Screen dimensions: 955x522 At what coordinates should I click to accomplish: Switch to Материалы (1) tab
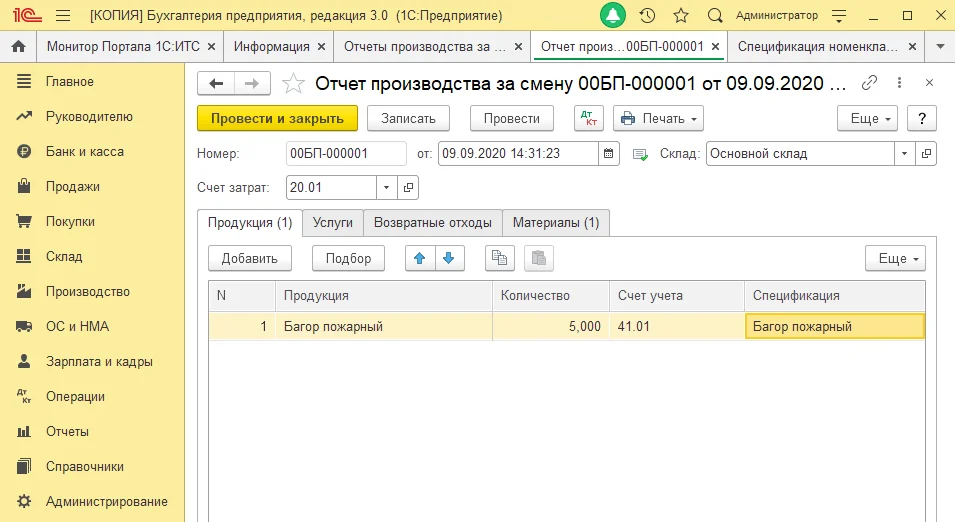click(556, 223)
